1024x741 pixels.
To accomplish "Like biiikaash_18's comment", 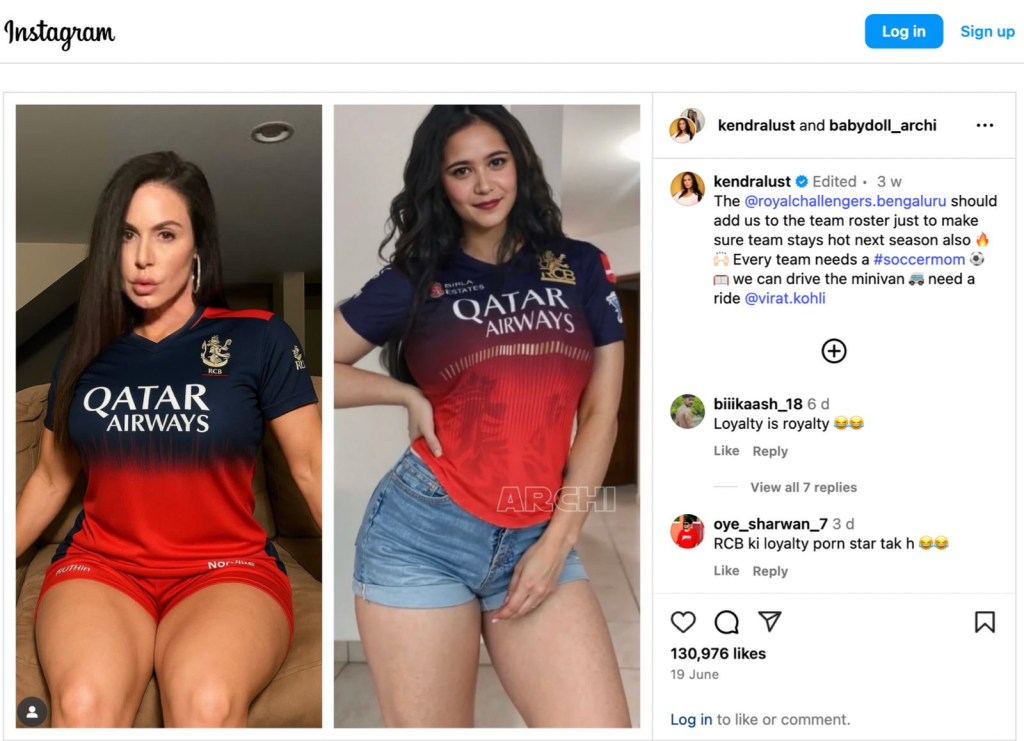I will pos(726,451).
